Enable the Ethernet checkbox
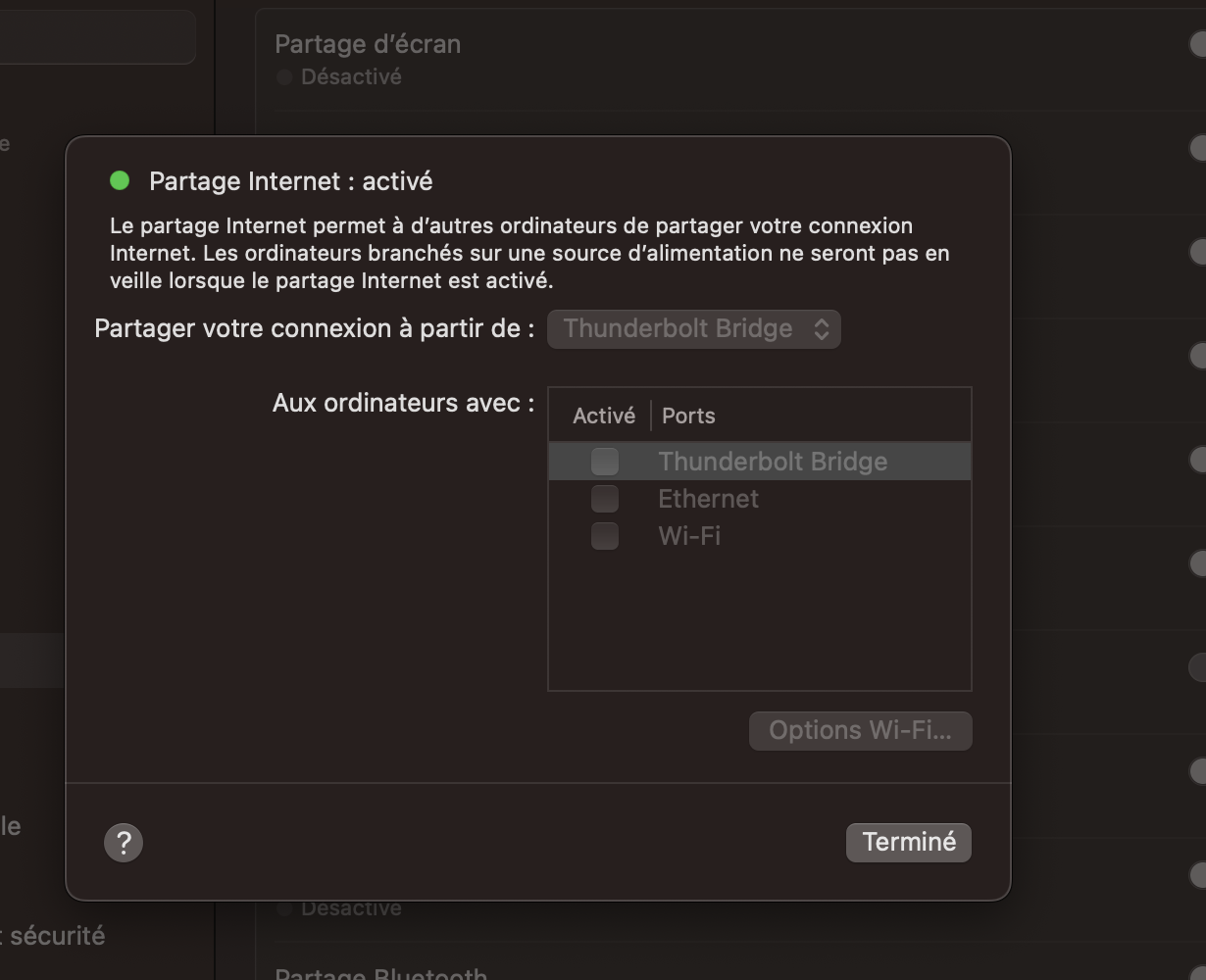Screen dimensions: 1206x980 (605, 499)
